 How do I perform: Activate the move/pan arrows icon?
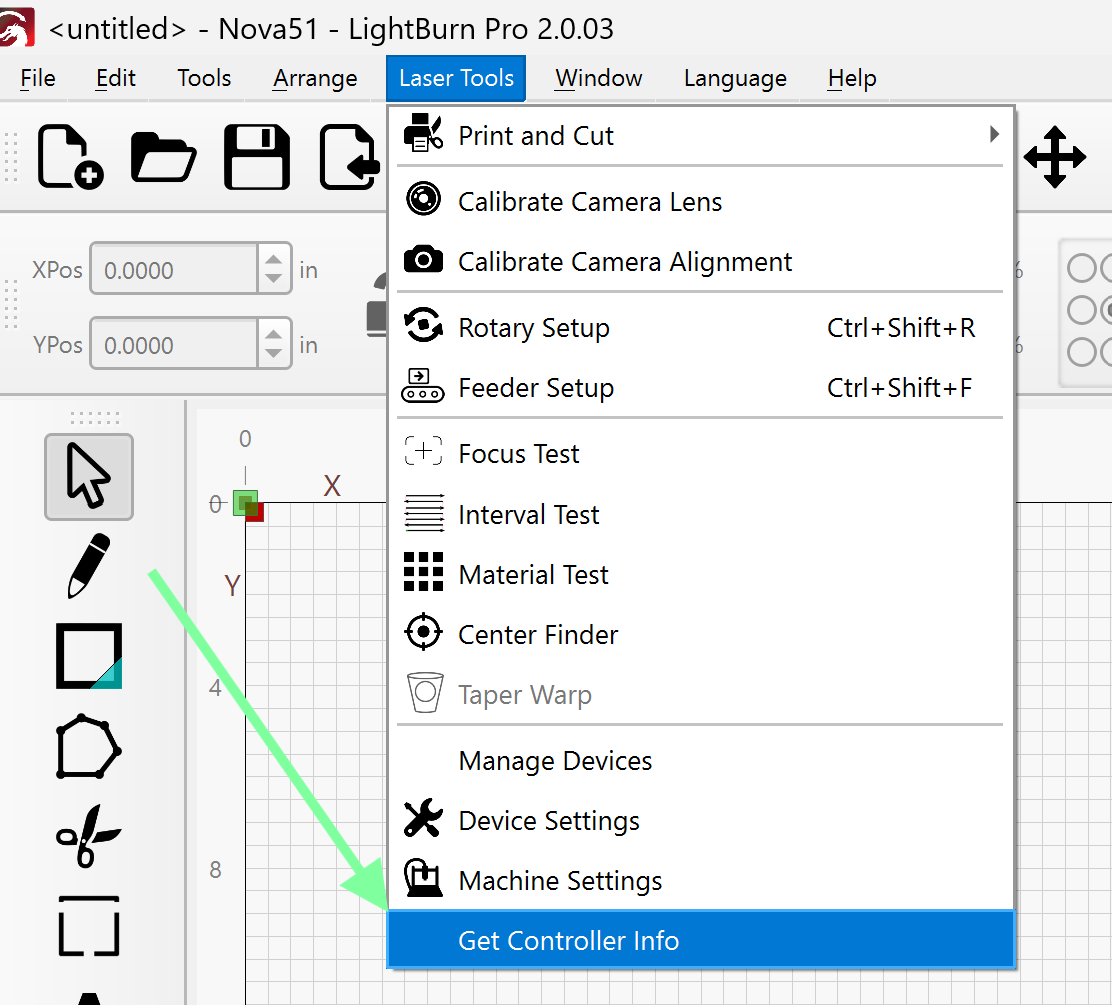point(1055,157)
